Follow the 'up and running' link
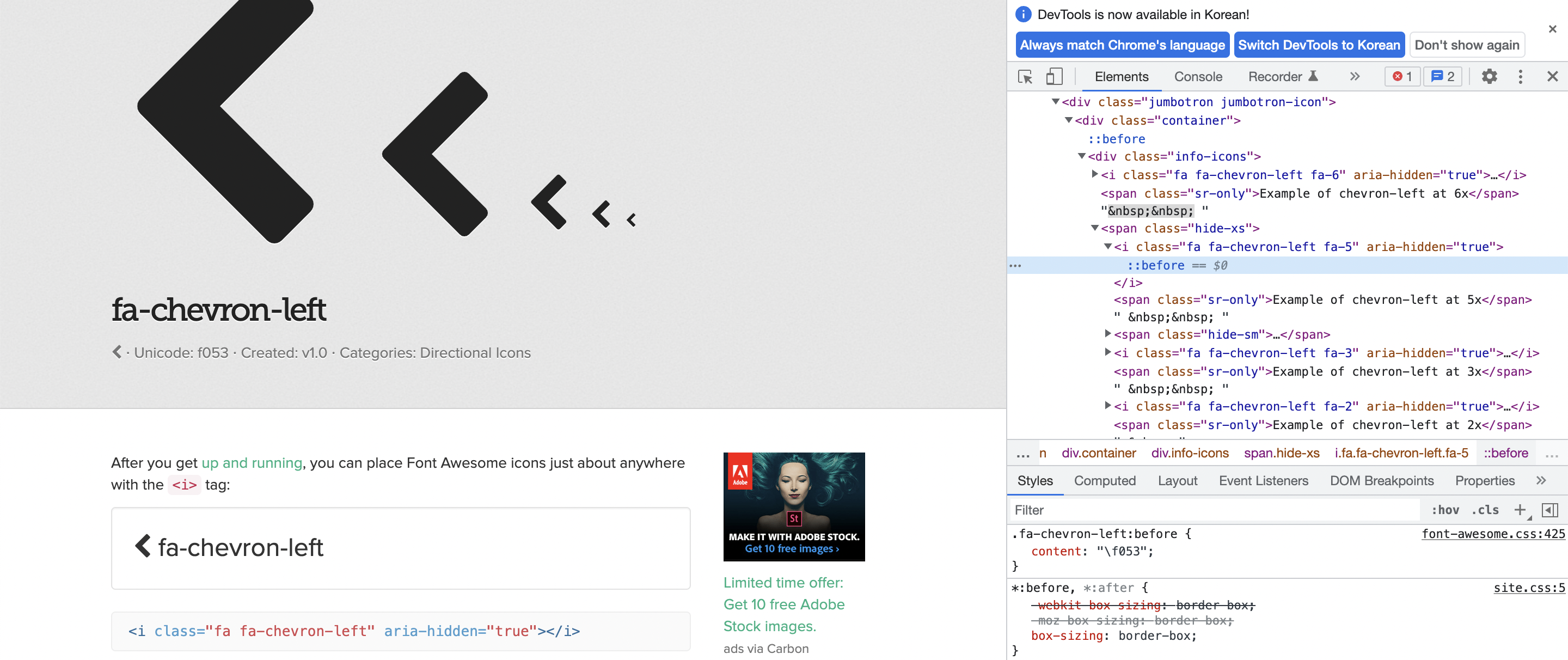 (252, 463)
